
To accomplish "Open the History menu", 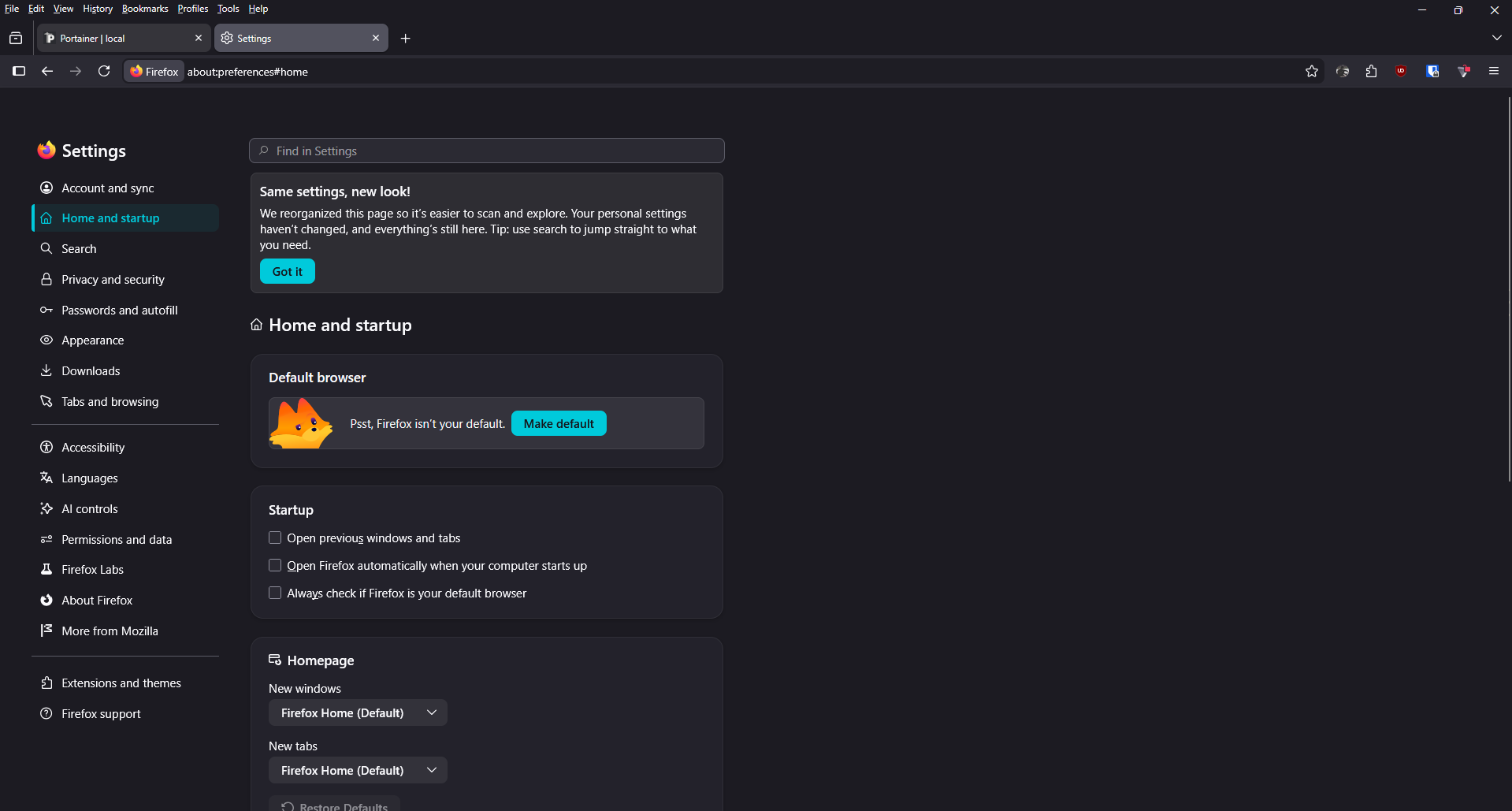I will (x=98, y=9).
